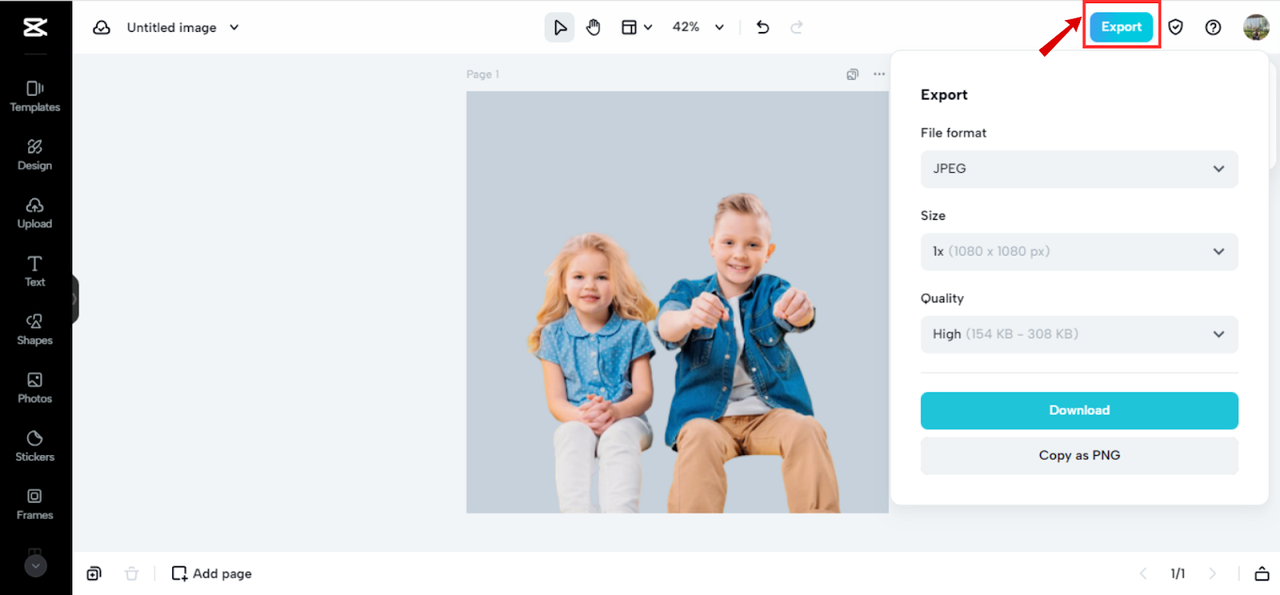1280x595 pixels.
Task: Go to the next page arrow
Action: 1213,574
